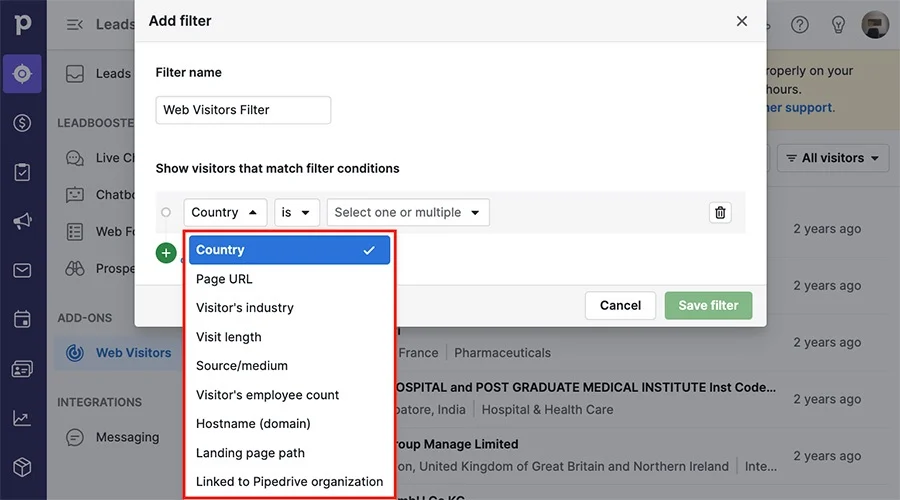Click the Prospector binoculars icon
The height and width of the screenshot is (500, 900).
(75, 268)
